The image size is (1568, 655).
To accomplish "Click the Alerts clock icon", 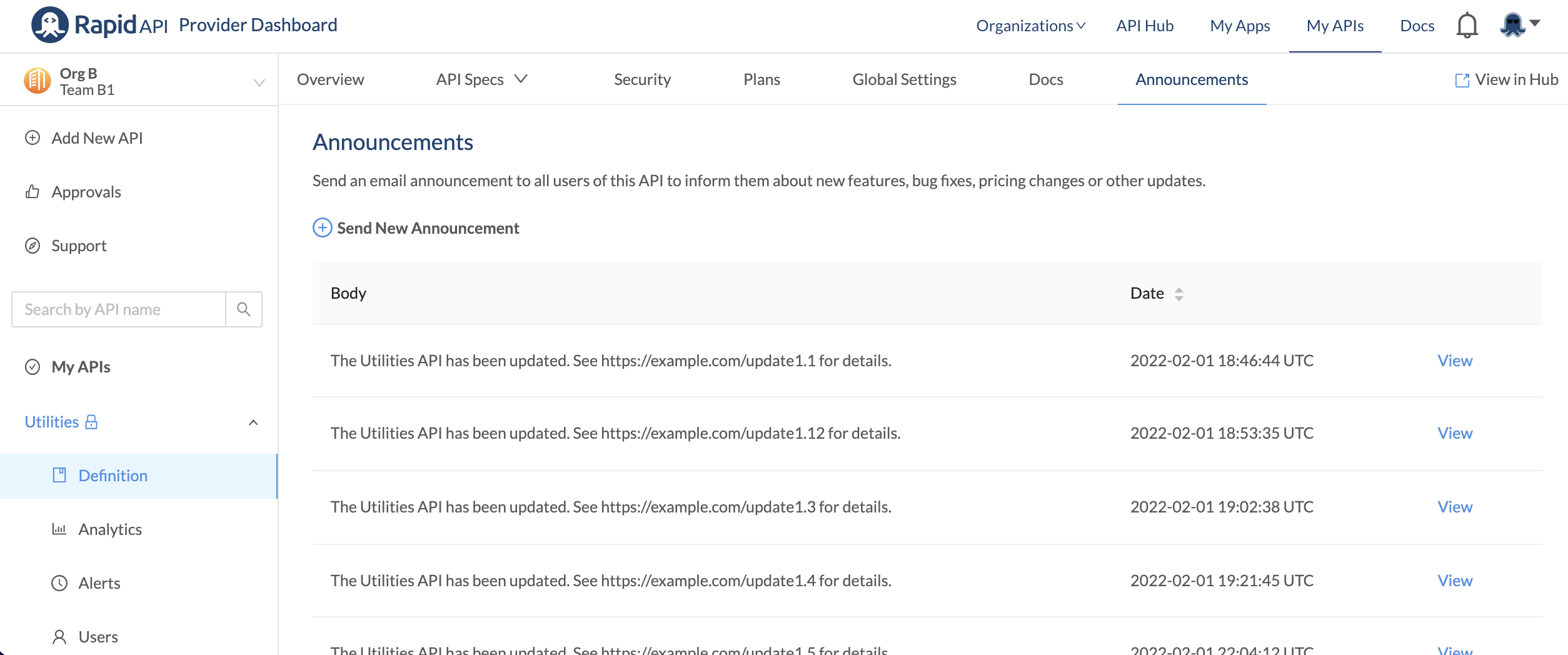I will coord(59,583).
